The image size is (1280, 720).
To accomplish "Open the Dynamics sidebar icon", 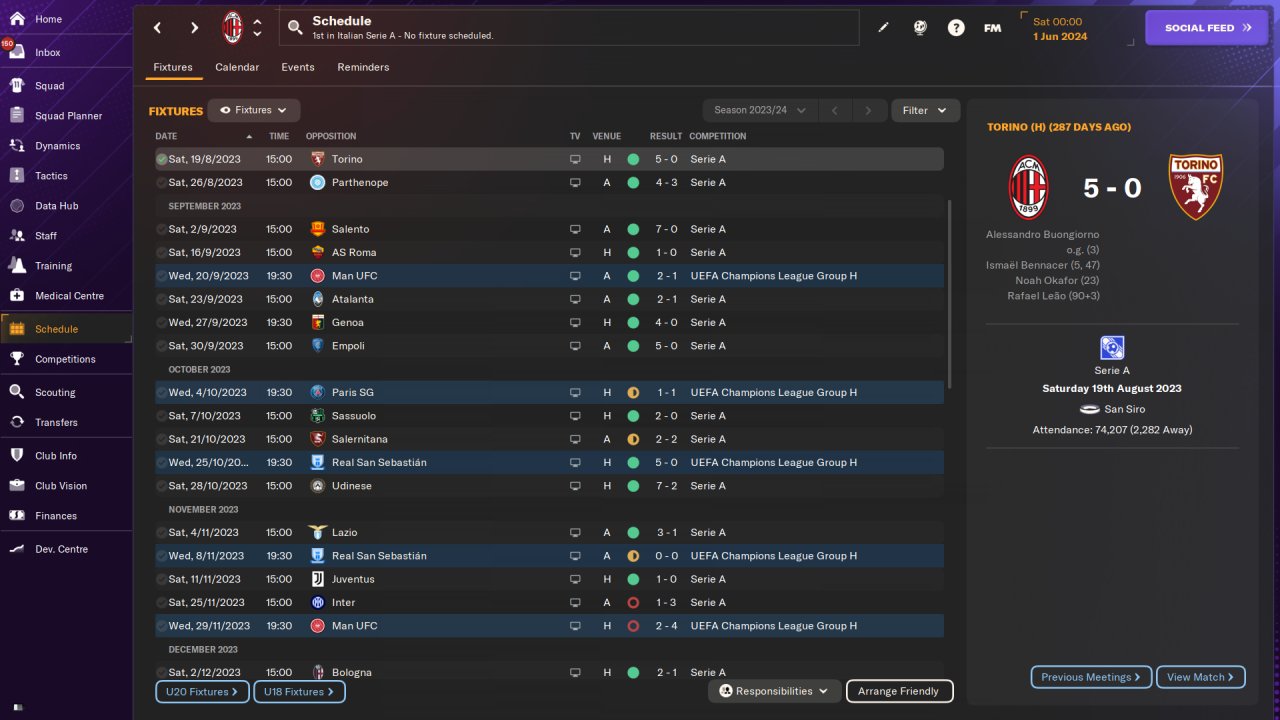I will tap(17, 146).
